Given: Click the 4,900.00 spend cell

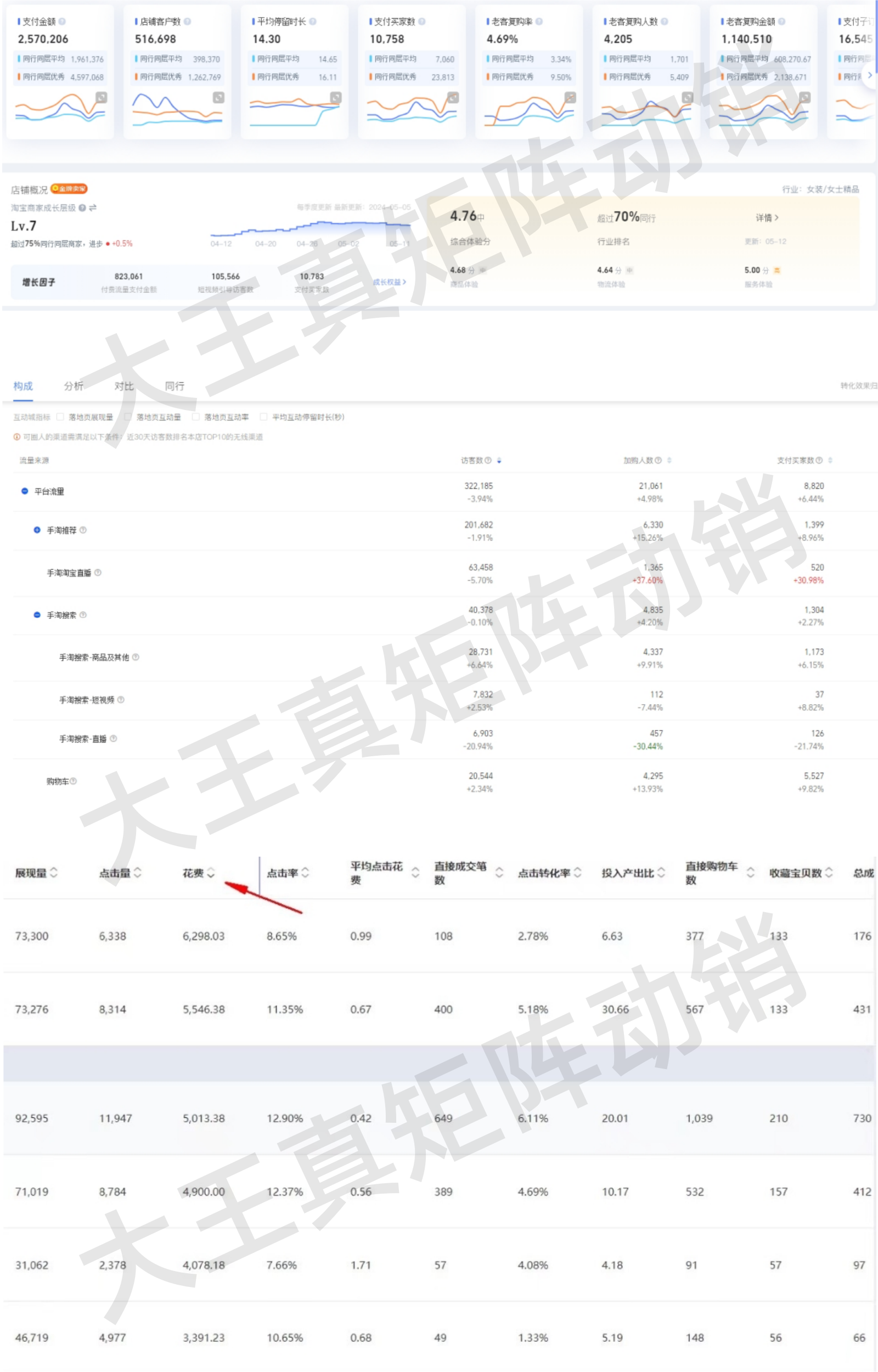Looking at the screenshot, I should pyautogui.click(x=204, y=1192).
